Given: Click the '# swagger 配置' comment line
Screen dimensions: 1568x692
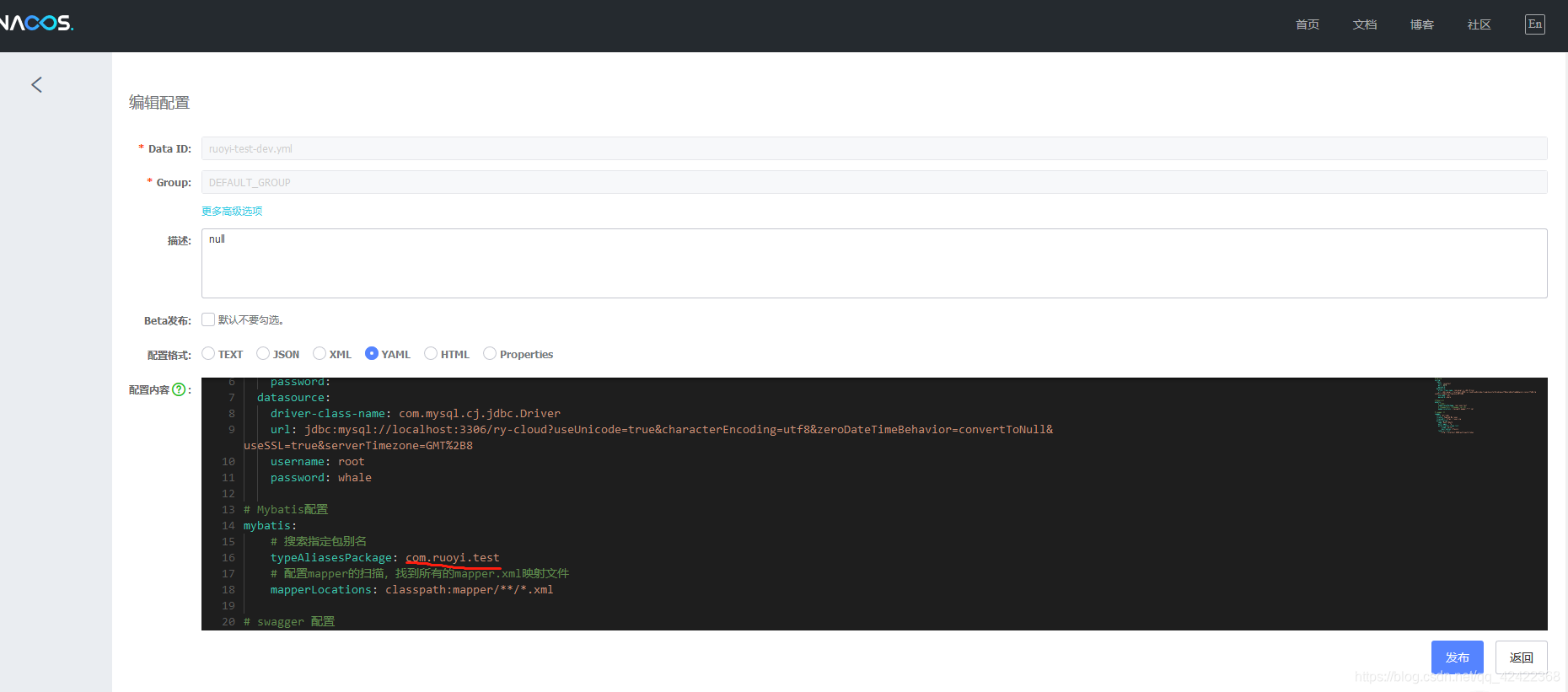Looking at the screenshot, I should tap(289, 622).
